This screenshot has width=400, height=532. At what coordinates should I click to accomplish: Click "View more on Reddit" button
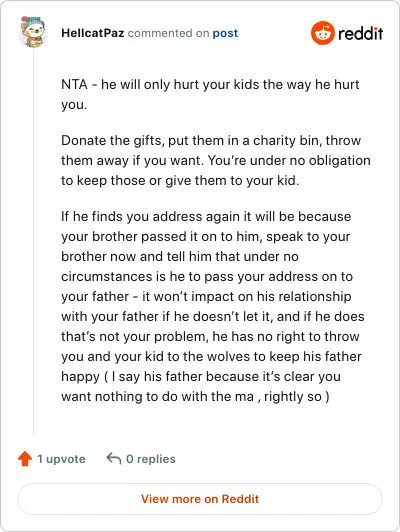200,499
